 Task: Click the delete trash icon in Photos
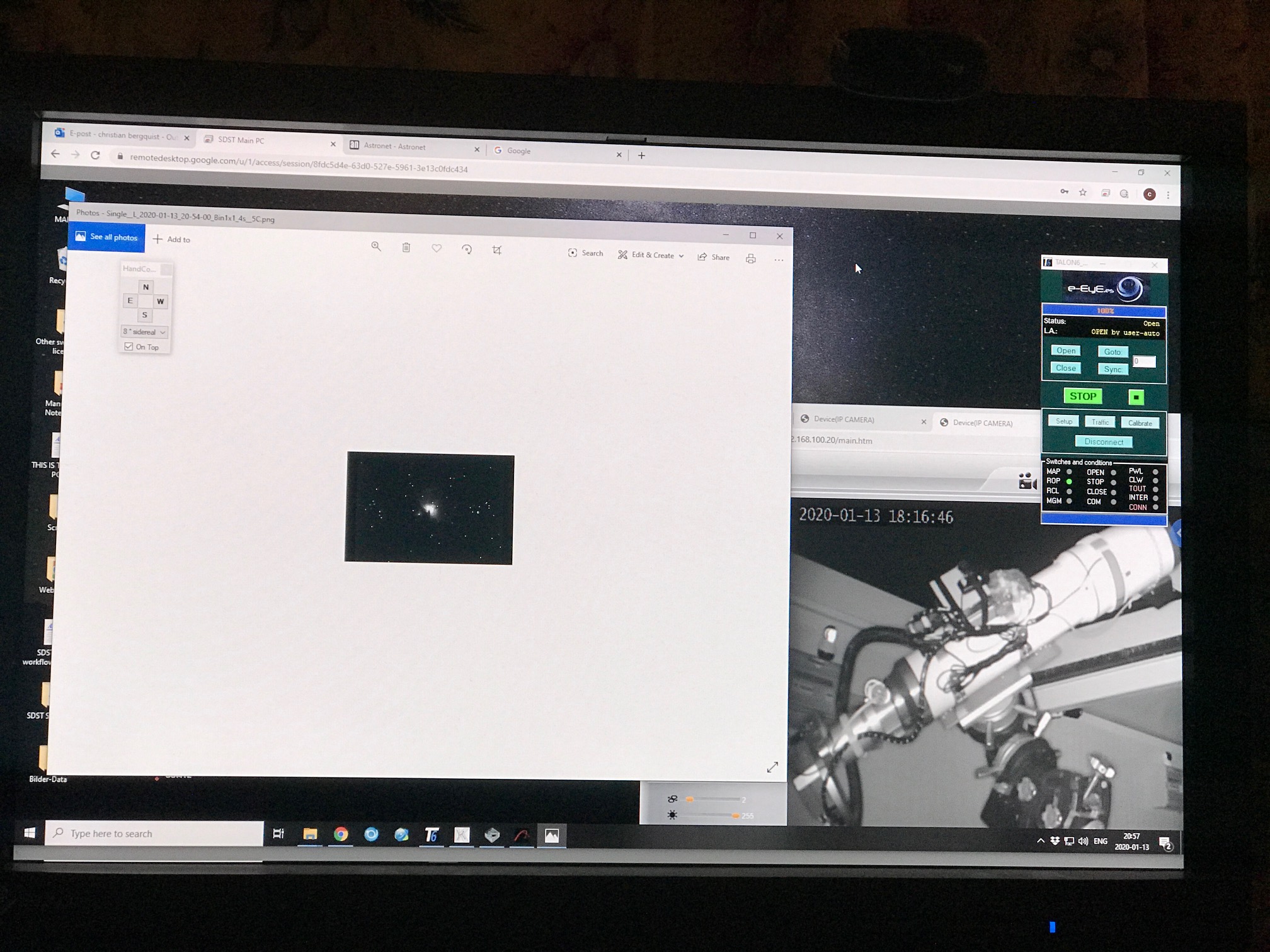(x=406, y=248)
